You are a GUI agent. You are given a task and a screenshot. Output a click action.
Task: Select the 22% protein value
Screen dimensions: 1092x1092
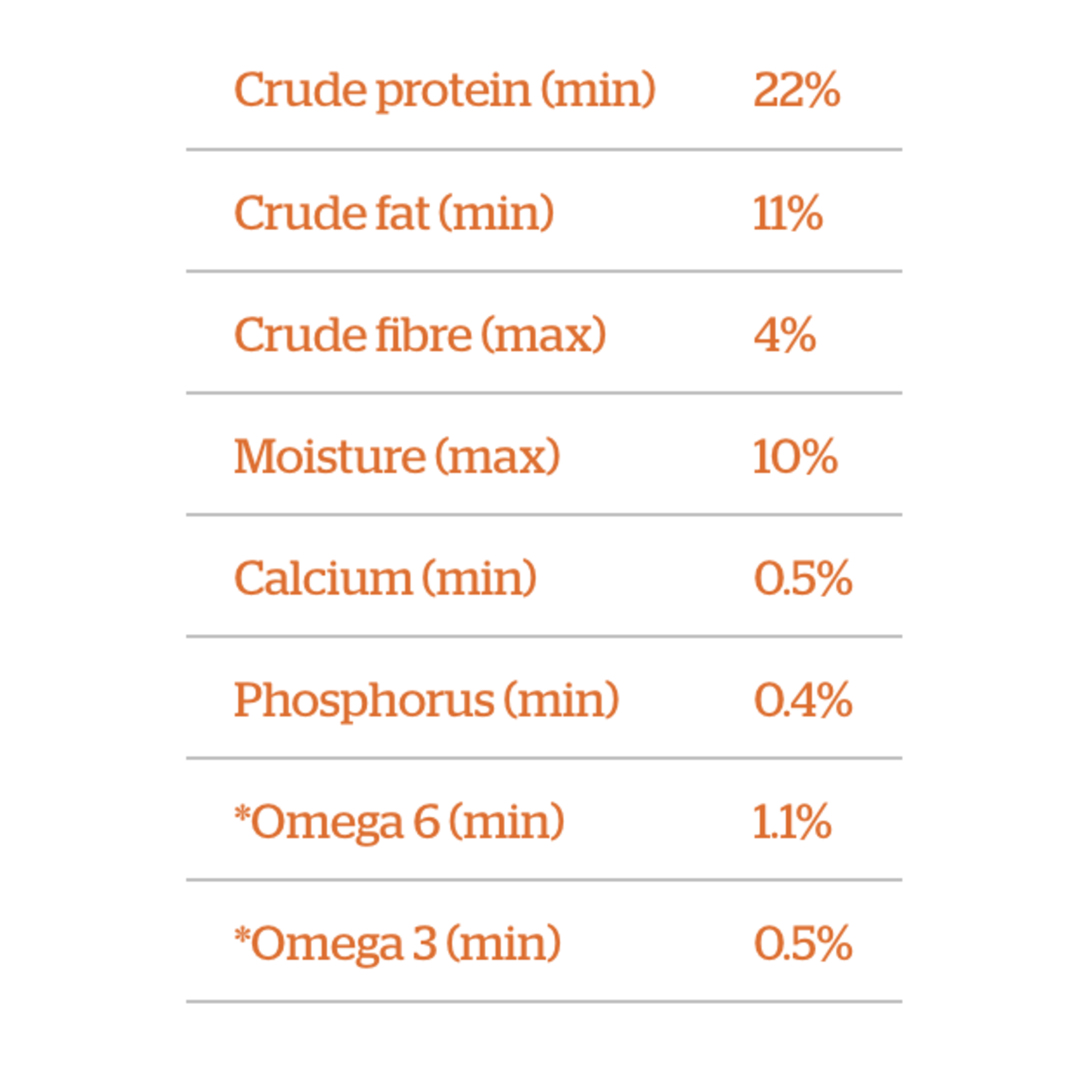pyautogui.click(x=797, y=90)
